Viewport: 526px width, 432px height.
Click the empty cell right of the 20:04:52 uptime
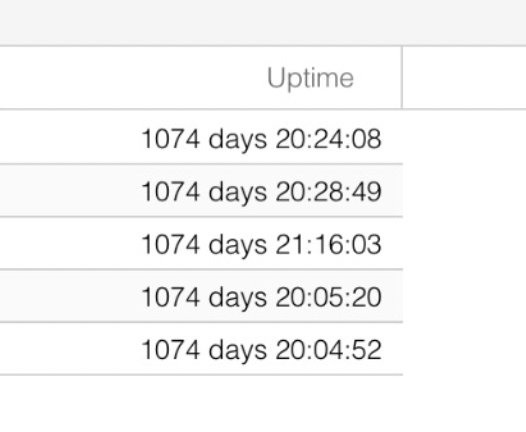465,348
